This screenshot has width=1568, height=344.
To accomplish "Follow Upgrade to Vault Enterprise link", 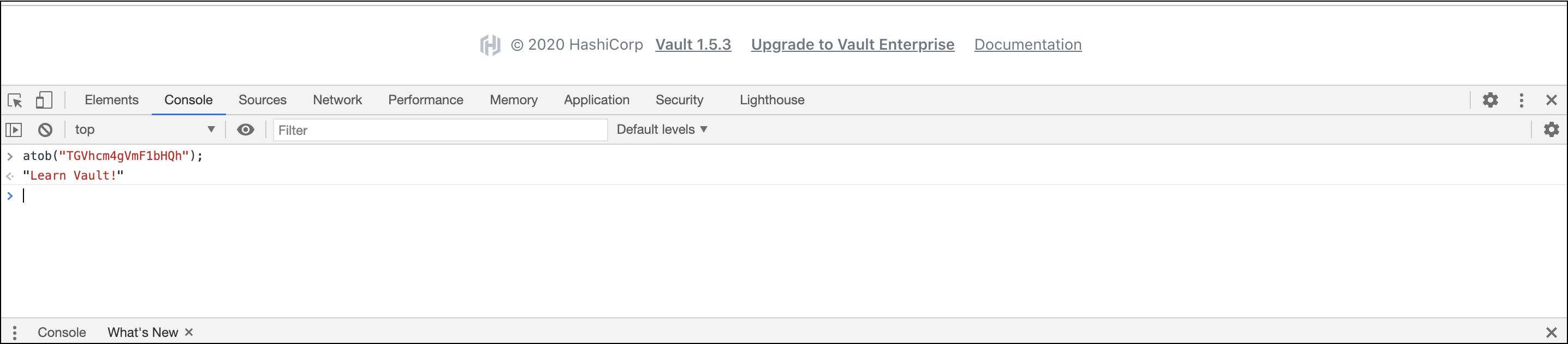I will [x=852, y=44].
